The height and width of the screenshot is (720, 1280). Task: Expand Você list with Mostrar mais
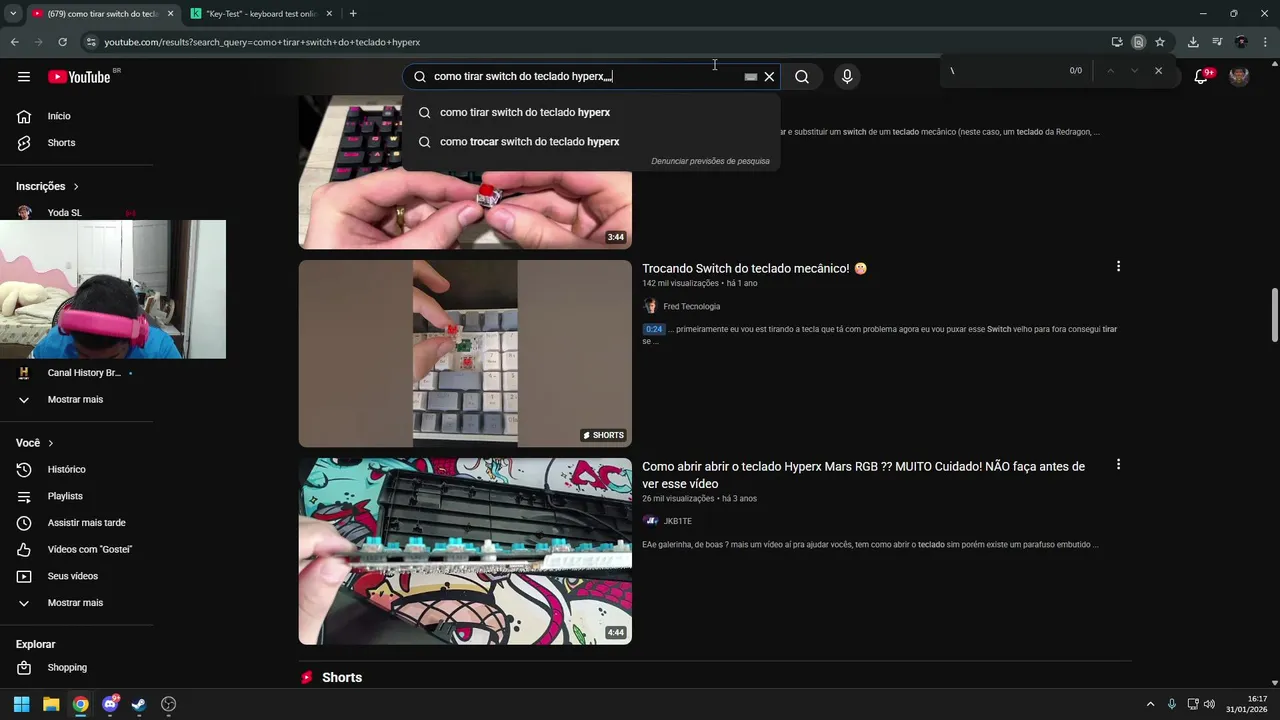click(76, 603)
